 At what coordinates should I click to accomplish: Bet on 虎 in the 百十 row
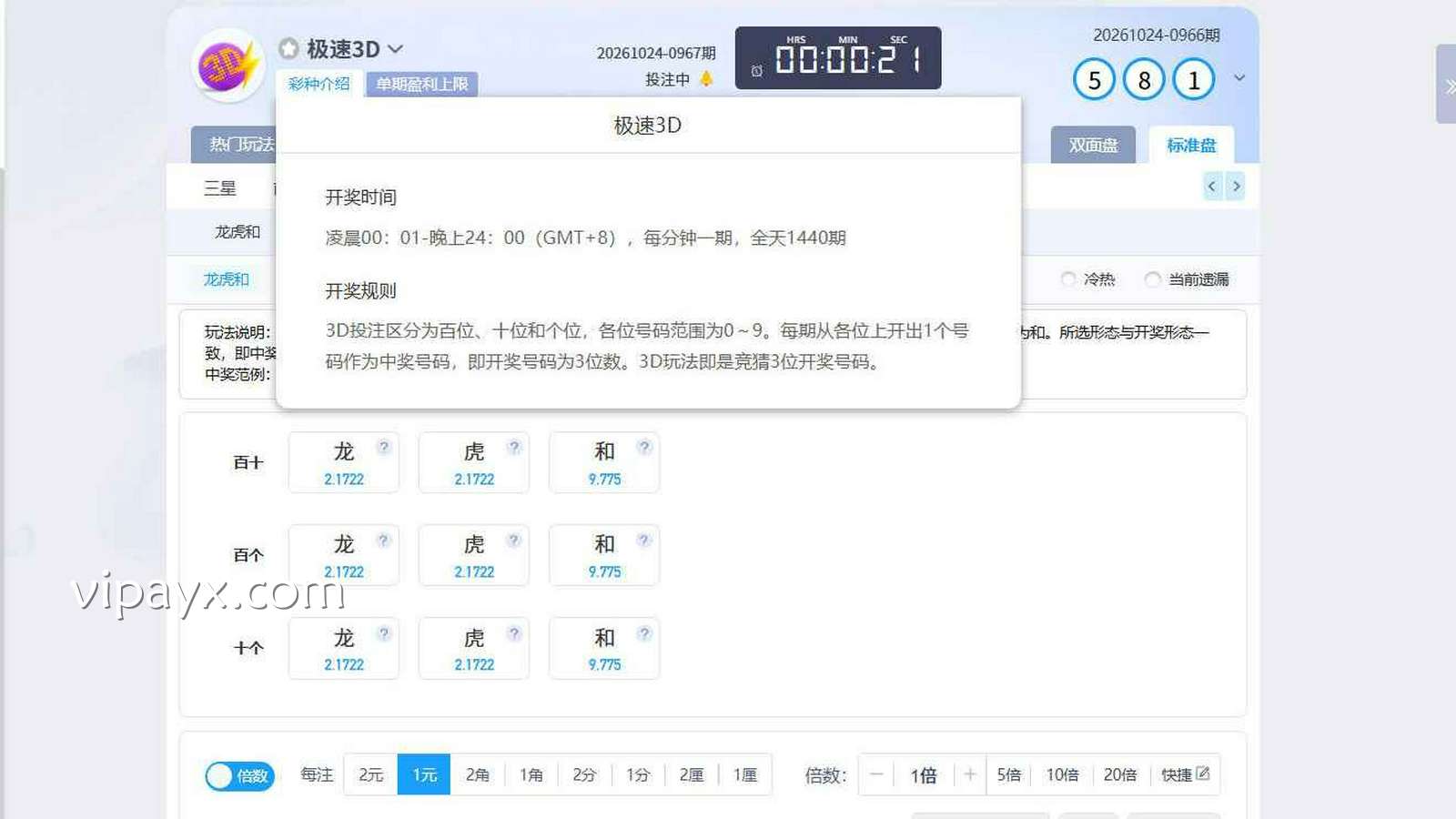point(474,462)
